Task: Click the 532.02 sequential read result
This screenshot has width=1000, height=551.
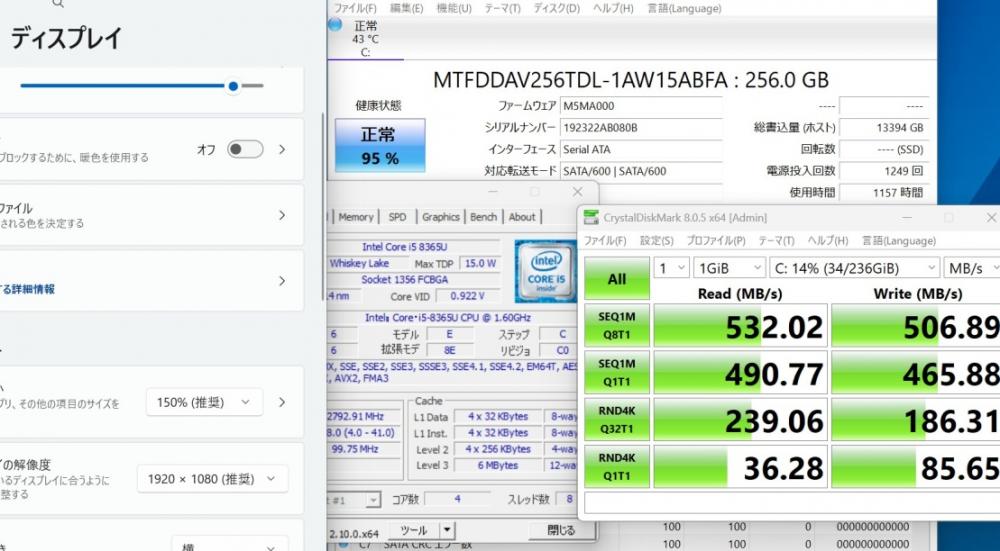Action: coord(740,326)
